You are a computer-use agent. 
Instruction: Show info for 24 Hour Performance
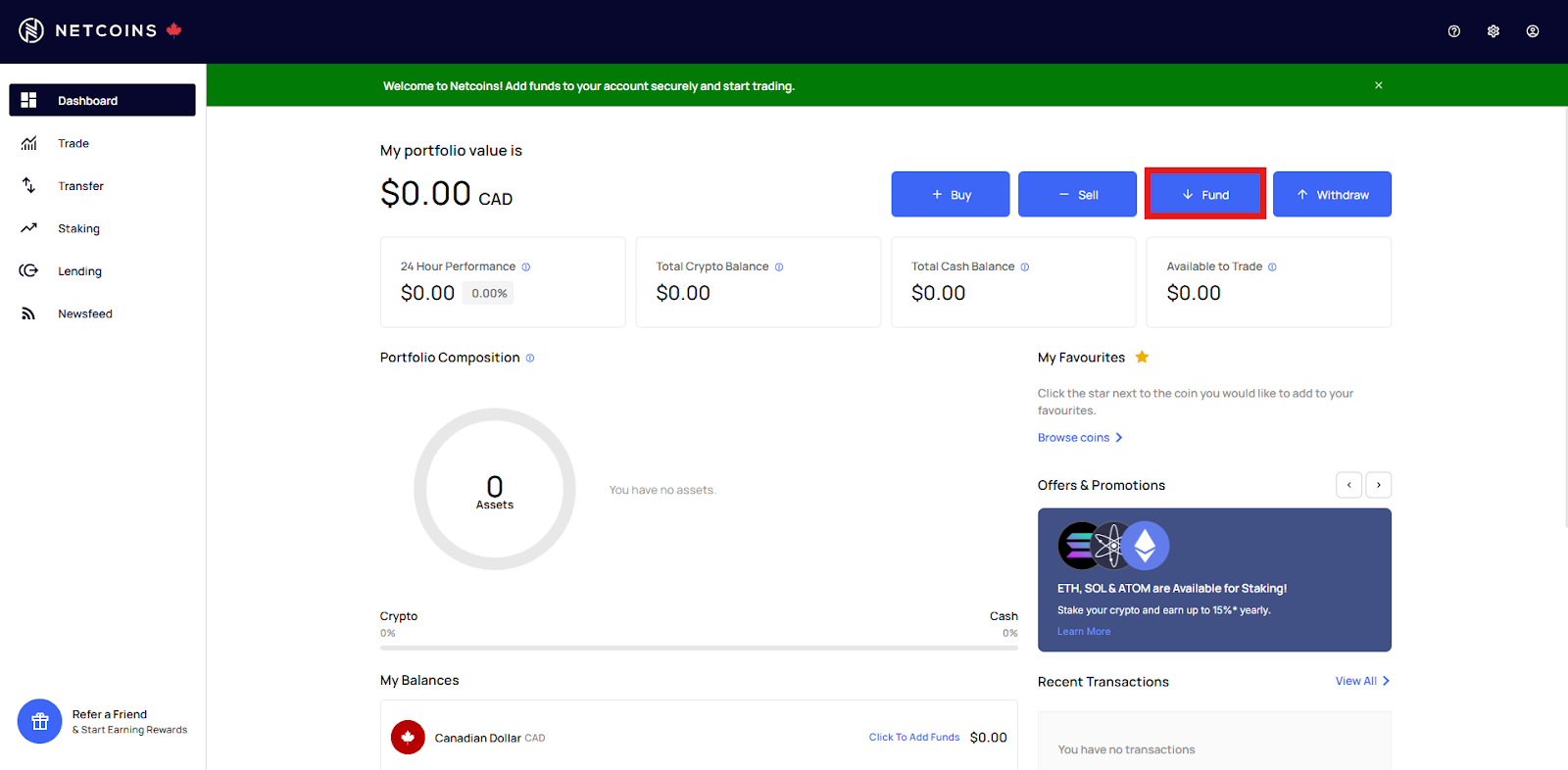[x=526, y=266]
